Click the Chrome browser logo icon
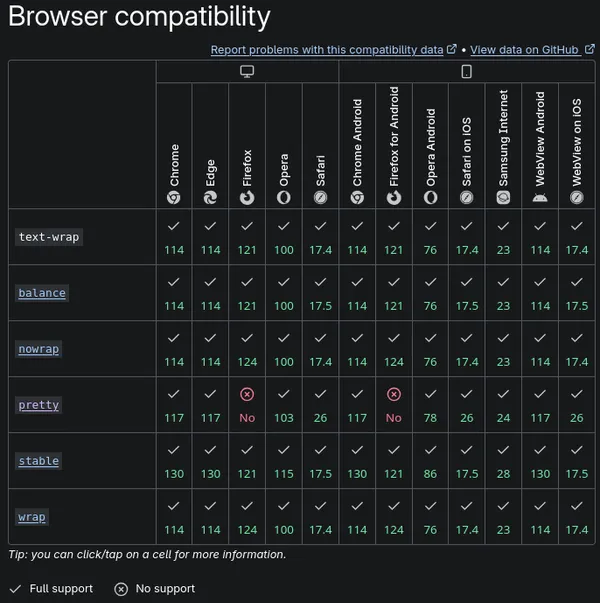600x603 pixels. click(x=174, y=198)
